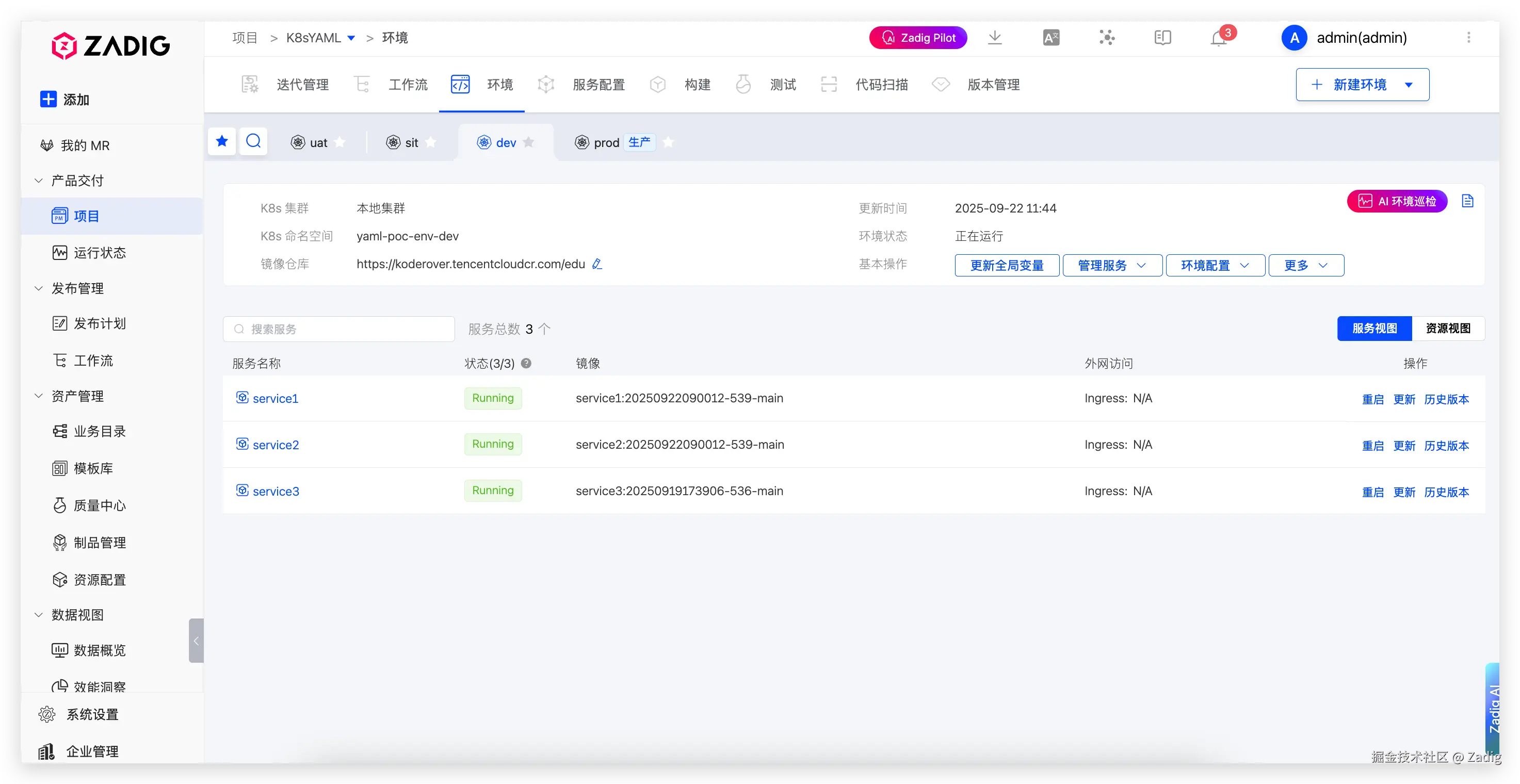
Task: Click the 更新全局变量 button
Action: 1007,266
